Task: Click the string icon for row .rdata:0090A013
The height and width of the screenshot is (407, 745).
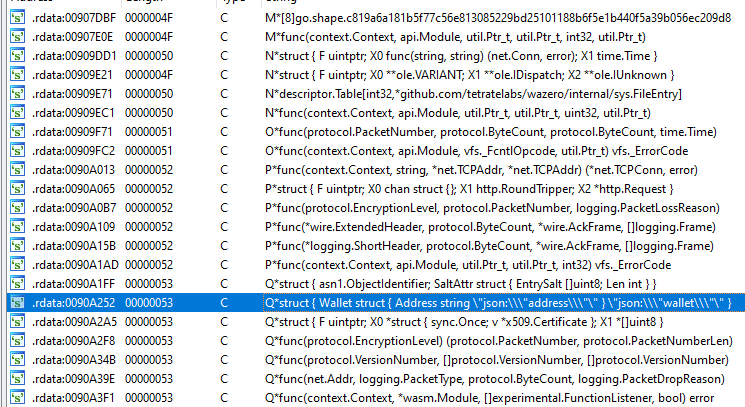Action: (18, 170)
